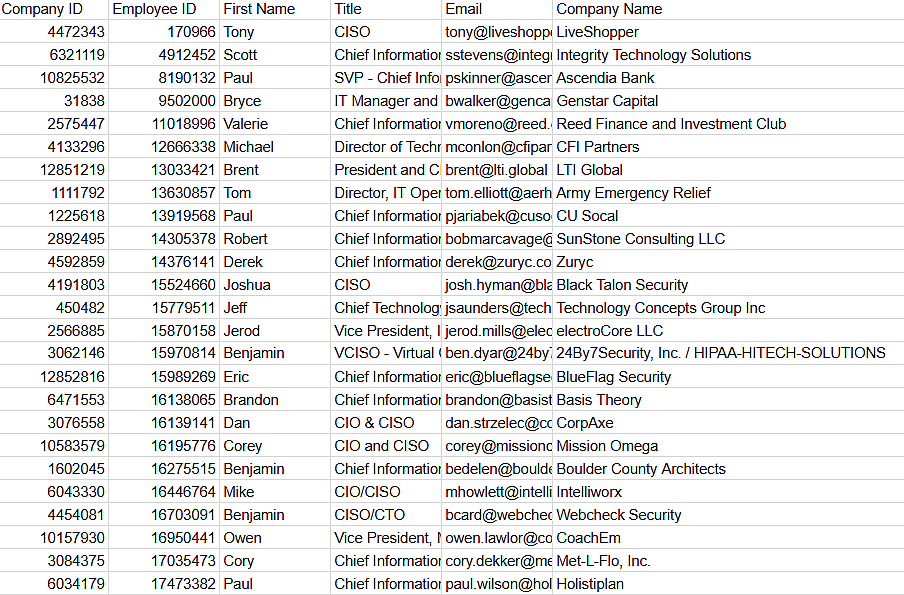The height and width of the screenshot is (595, 904).
Task: Click the CIO & CISO title cell
Action: 374,423
